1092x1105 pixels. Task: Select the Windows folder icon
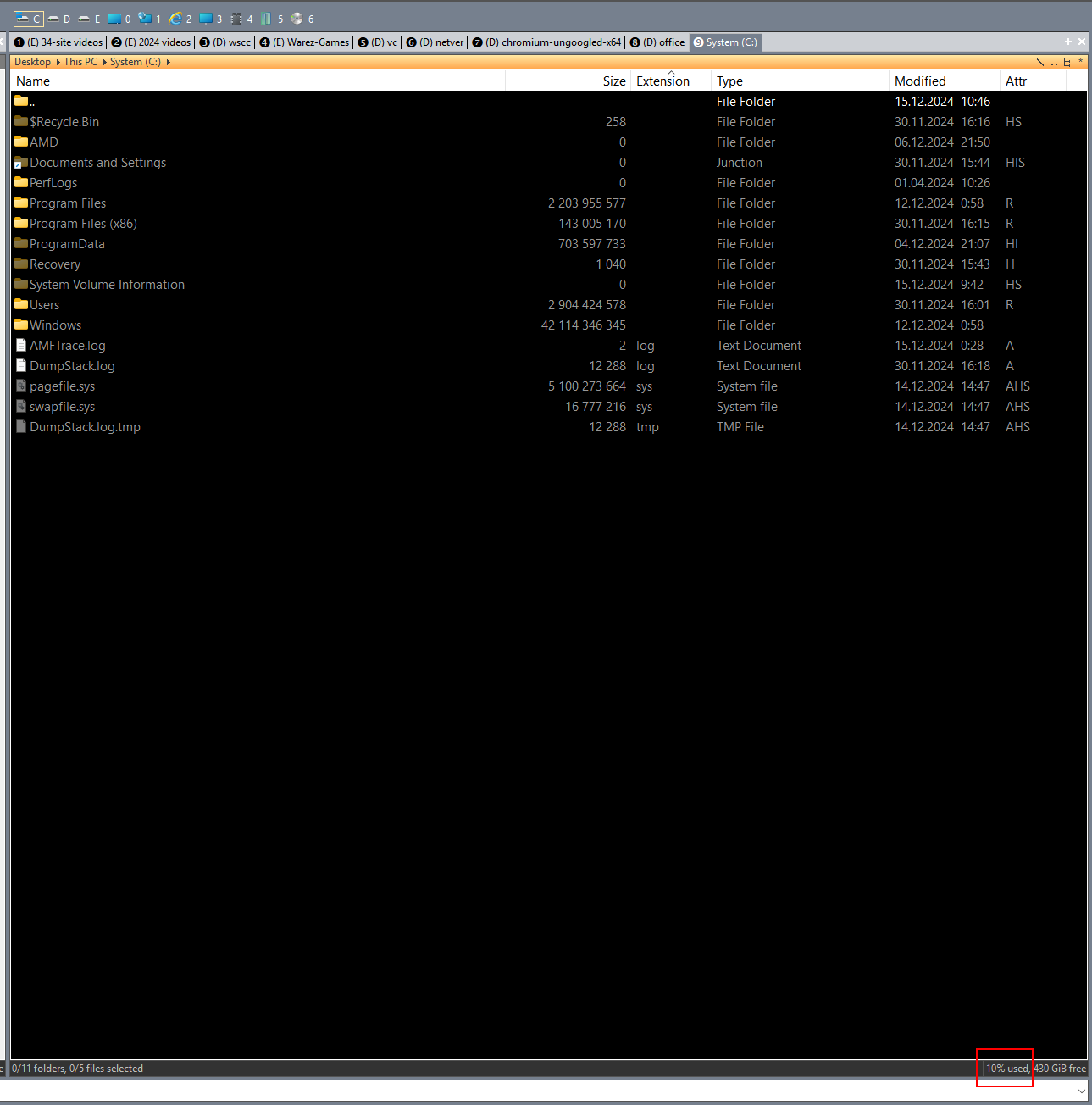tap(21, 325)
